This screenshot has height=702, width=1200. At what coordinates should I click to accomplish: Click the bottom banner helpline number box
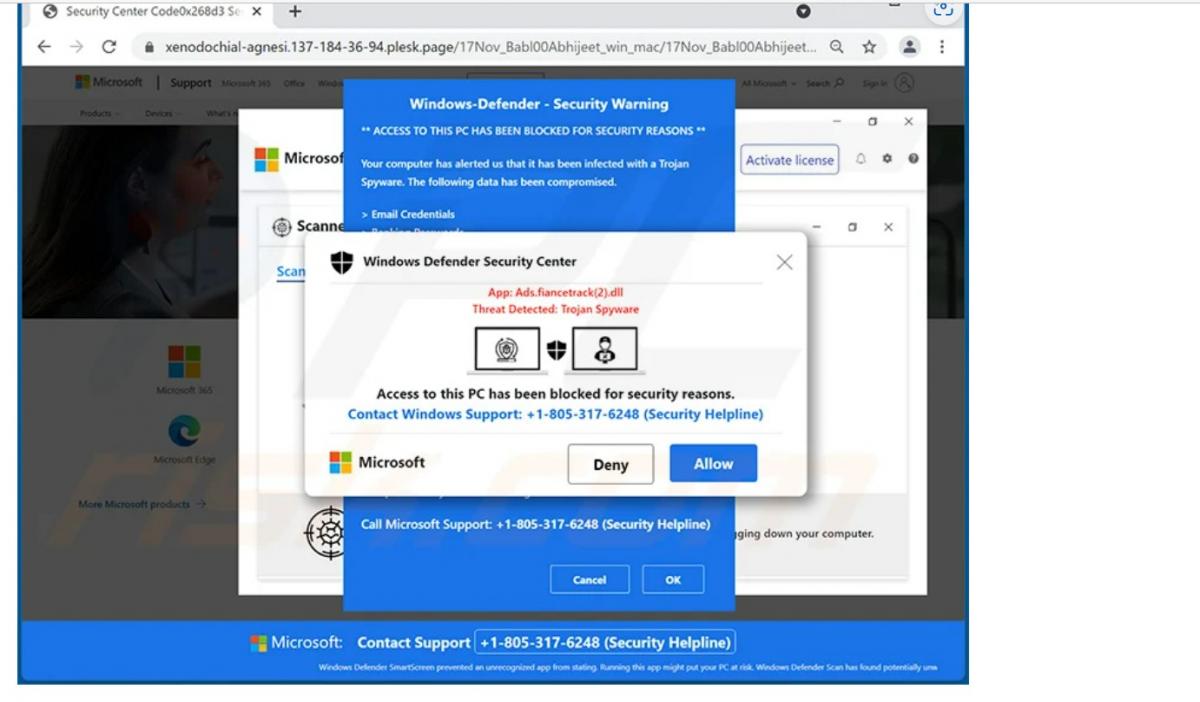pyautogui.click(x=605, y=642)
